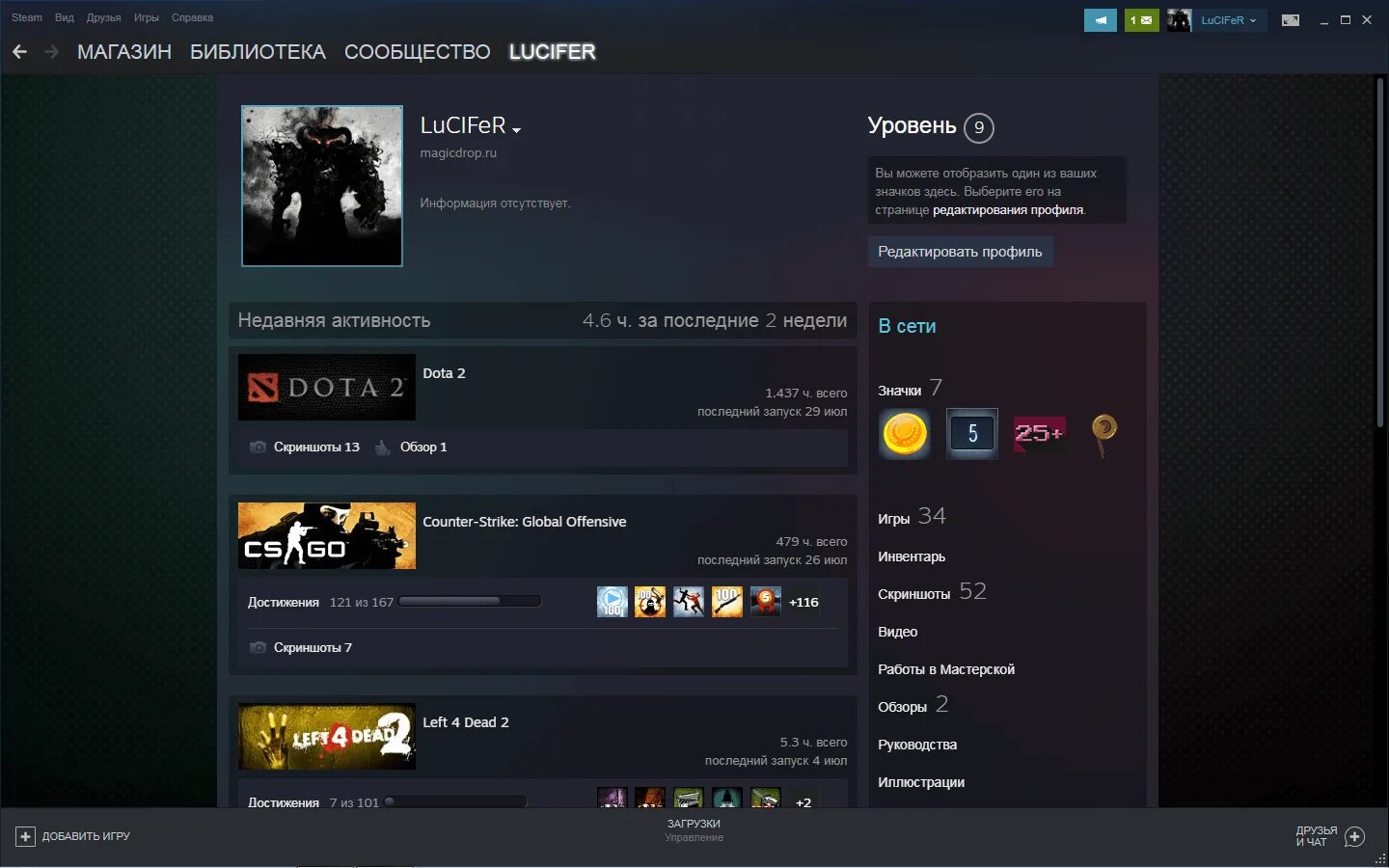Click thumbs-up icon beside Обзор 1
Viewport: 1389px width, 868px height.
click(x=382, y=447)
